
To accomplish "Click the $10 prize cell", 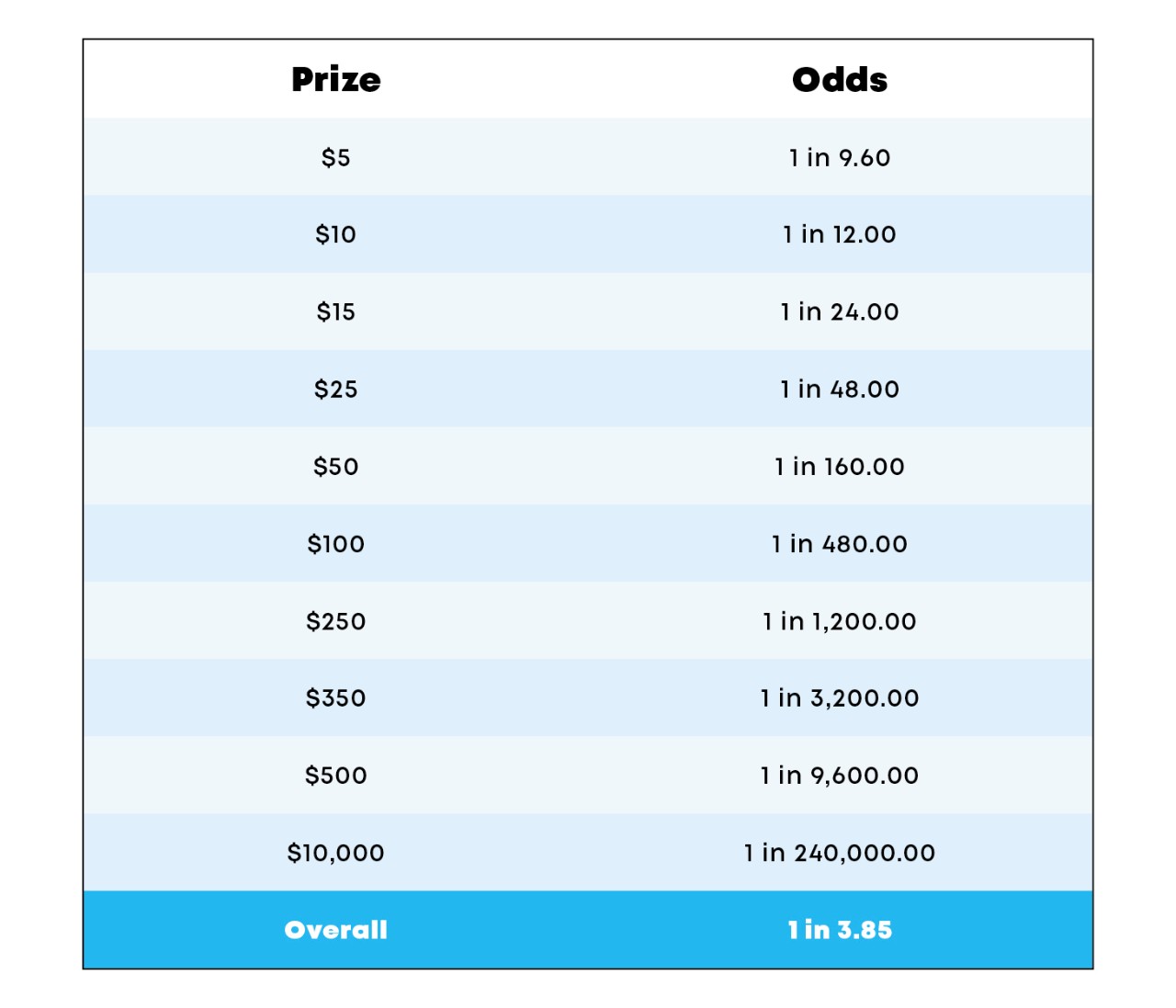I will [x=336, y=234].
